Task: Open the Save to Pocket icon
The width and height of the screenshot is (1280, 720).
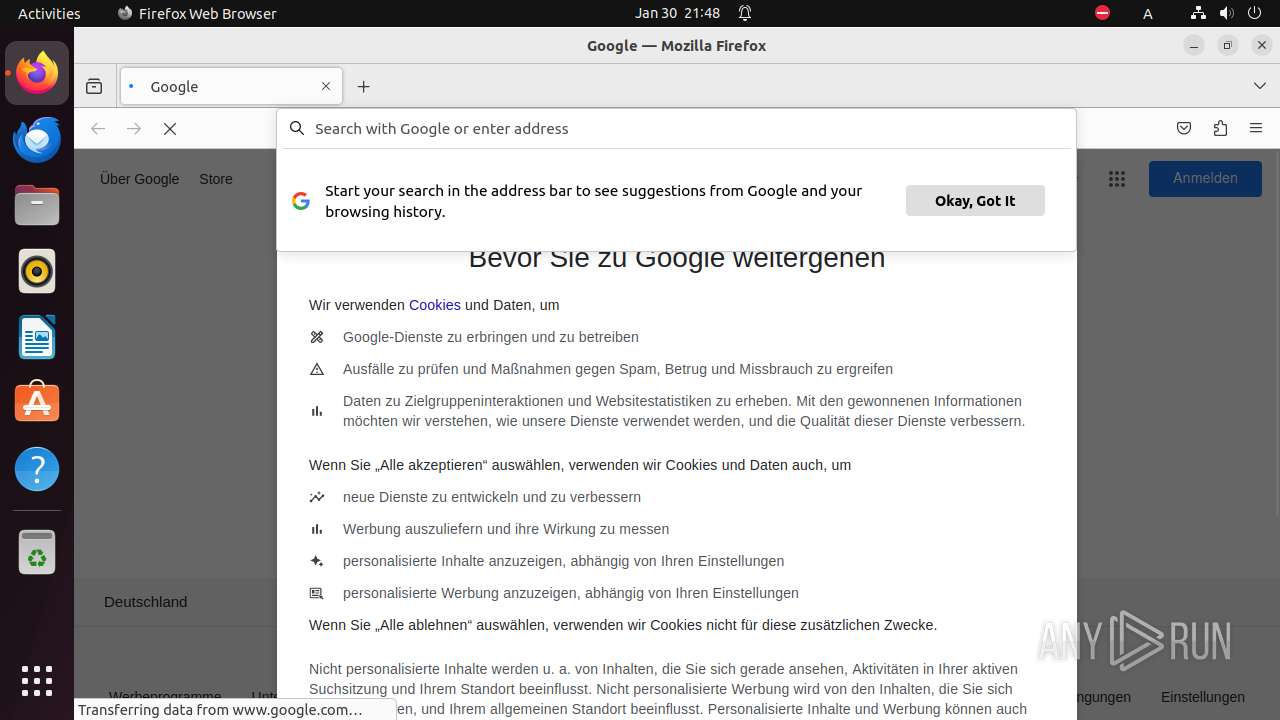Action: point(1184,128)
